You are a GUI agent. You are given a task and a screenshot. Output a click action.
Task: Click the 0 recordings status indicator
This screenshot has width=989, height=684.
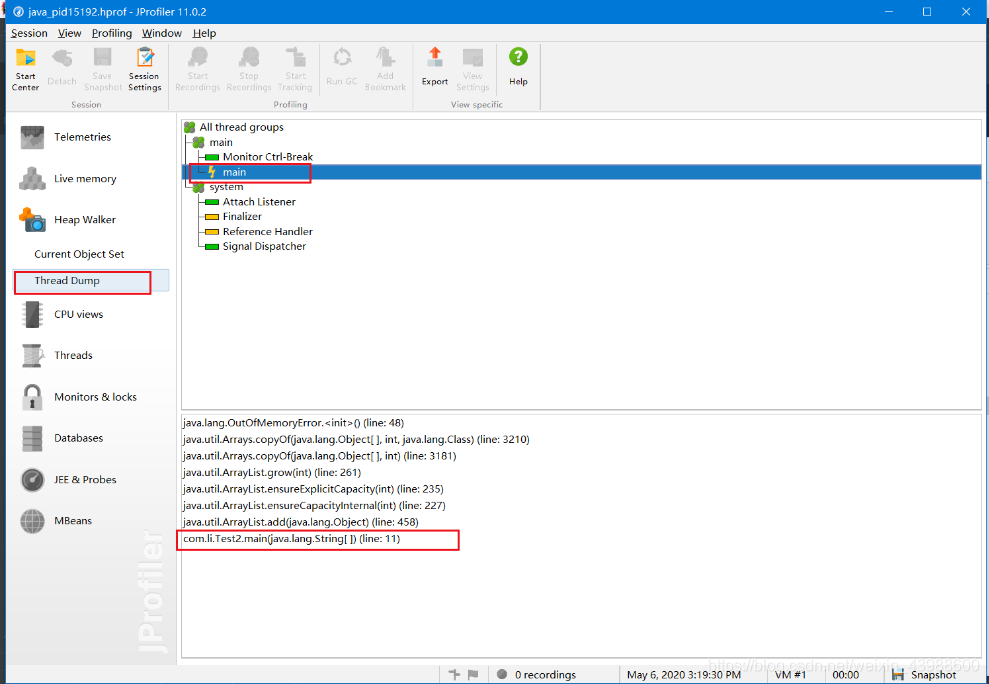pos(536,675)
